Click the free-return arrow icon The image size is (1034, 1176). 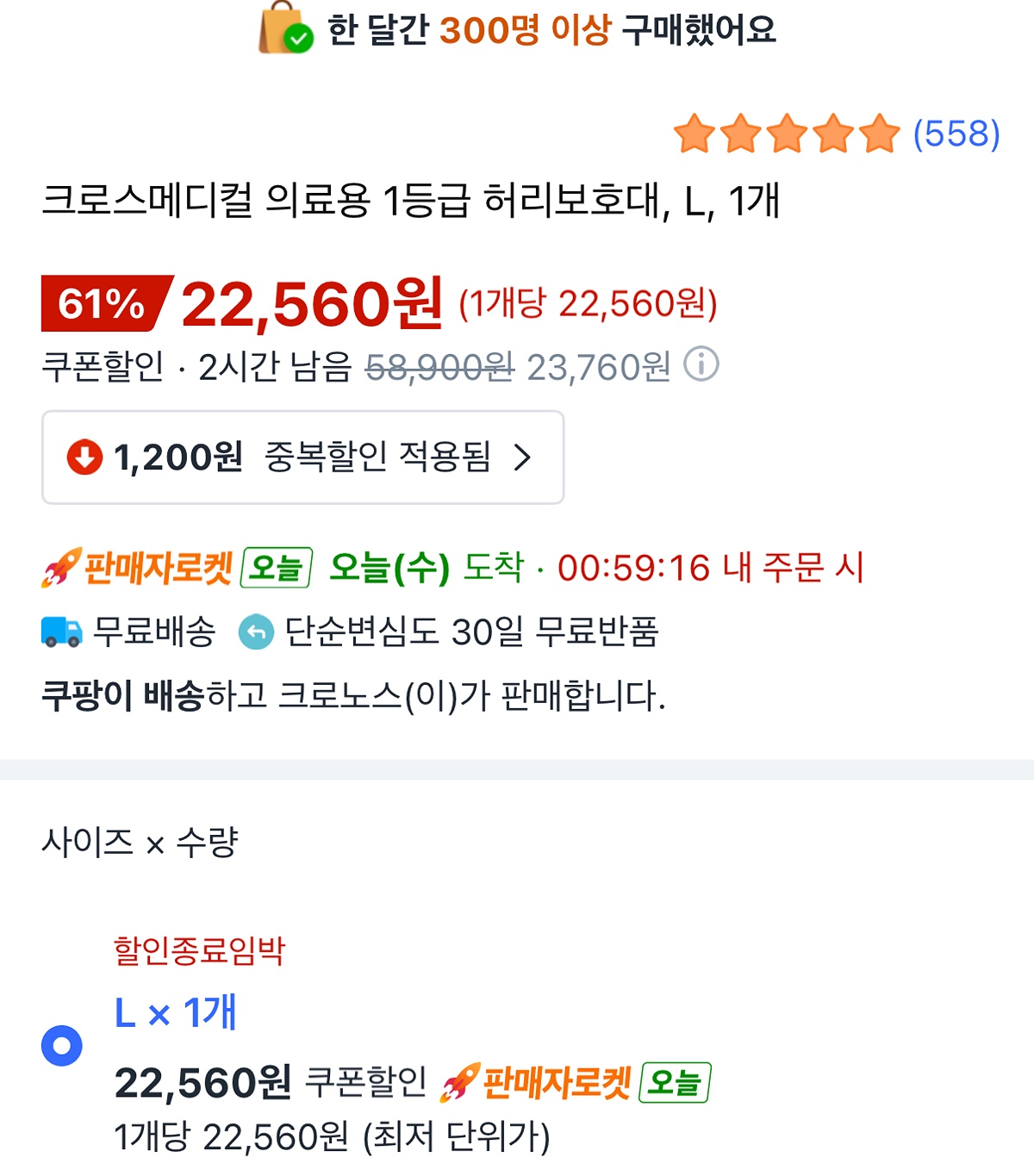(x=256, y=632)
